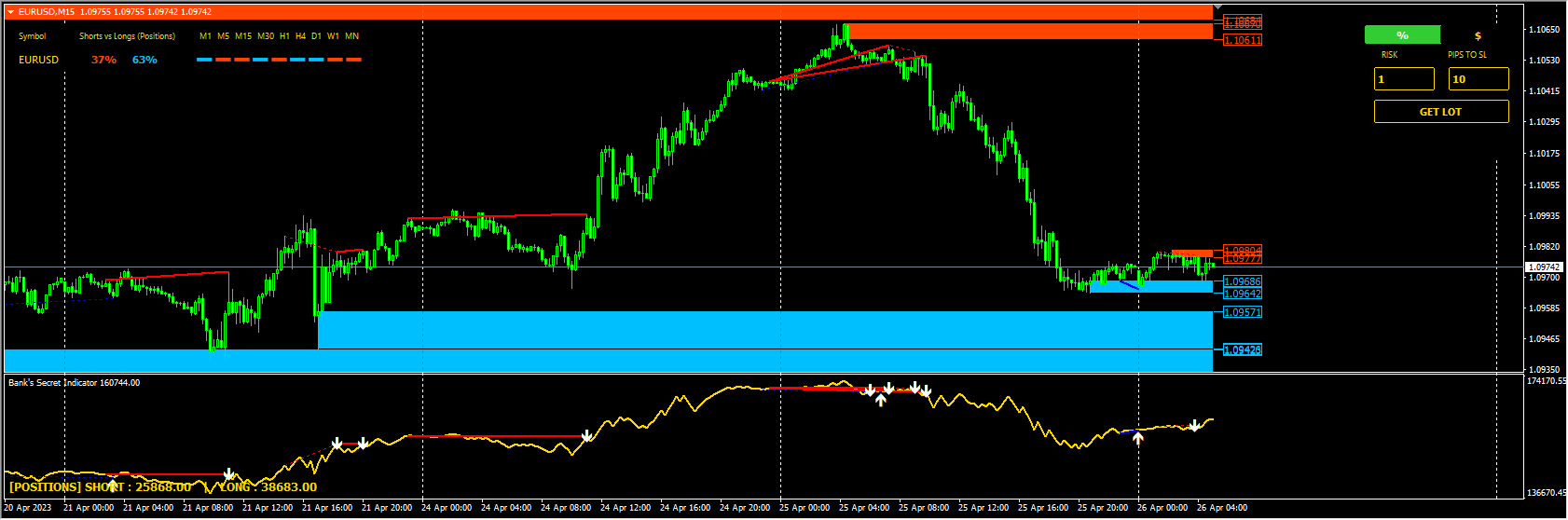Switch risk mode to $ toggle
The width and height of the screenshot is (1568, 520).
point(1478,35)
